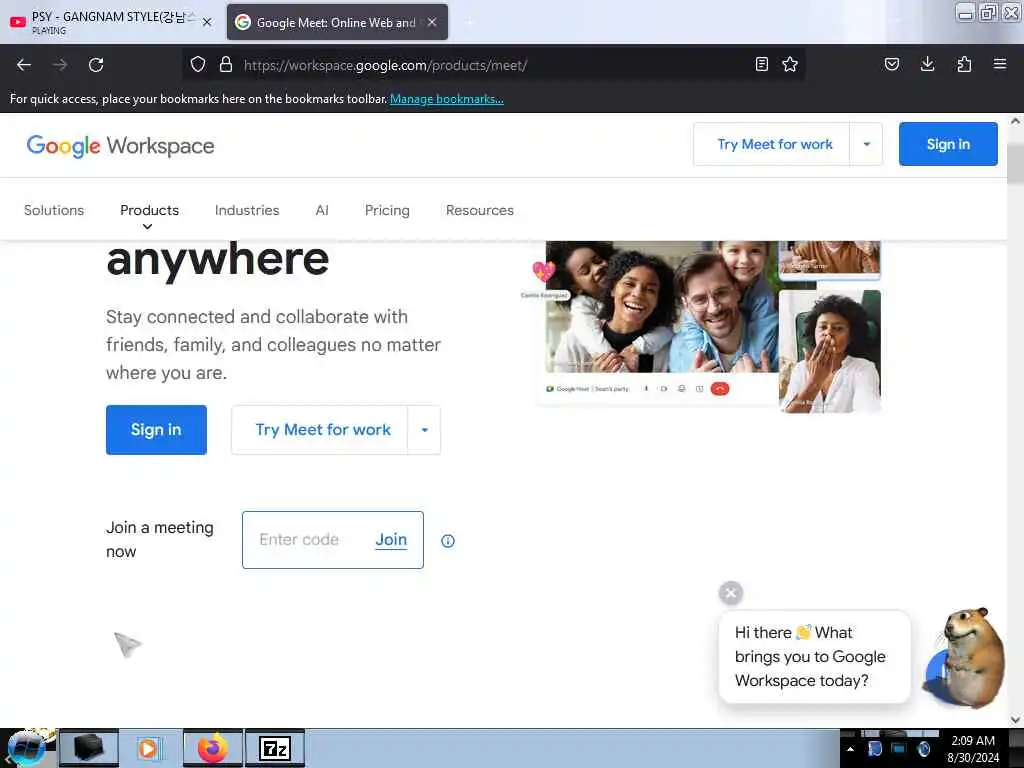Screen dimensions: 1024x768
Task: Open the extensions puzzle icon
Action: [964, 64]
